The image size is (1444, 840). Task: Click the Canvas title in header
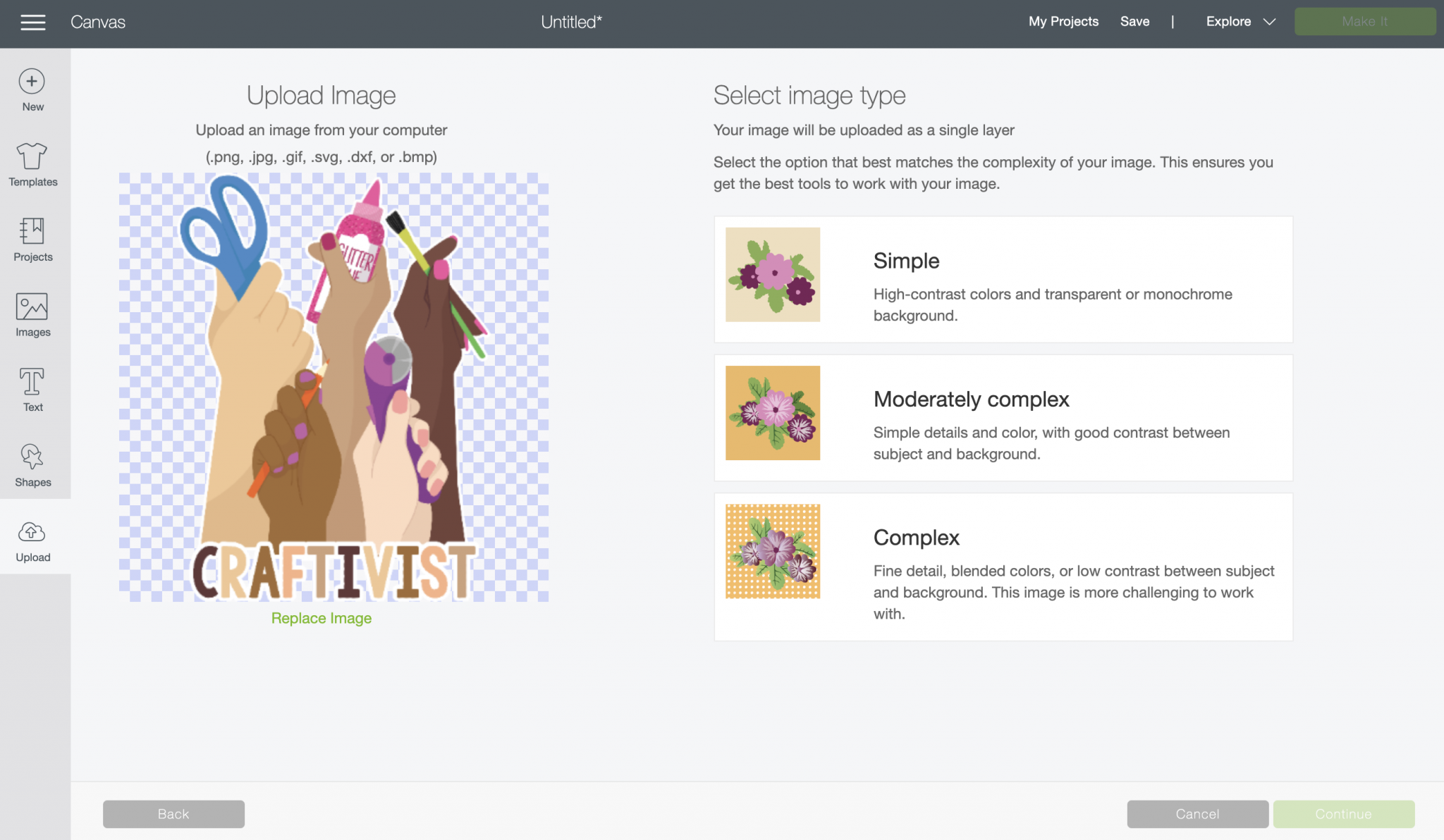tap(98, 23)
